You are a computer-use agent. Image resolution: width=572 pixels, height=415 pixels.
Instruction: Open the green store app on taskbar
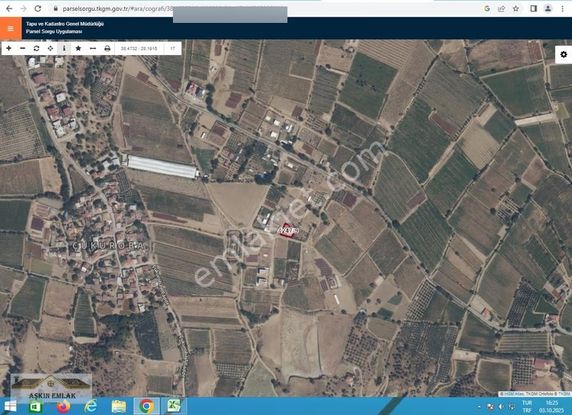coord(35,406)
